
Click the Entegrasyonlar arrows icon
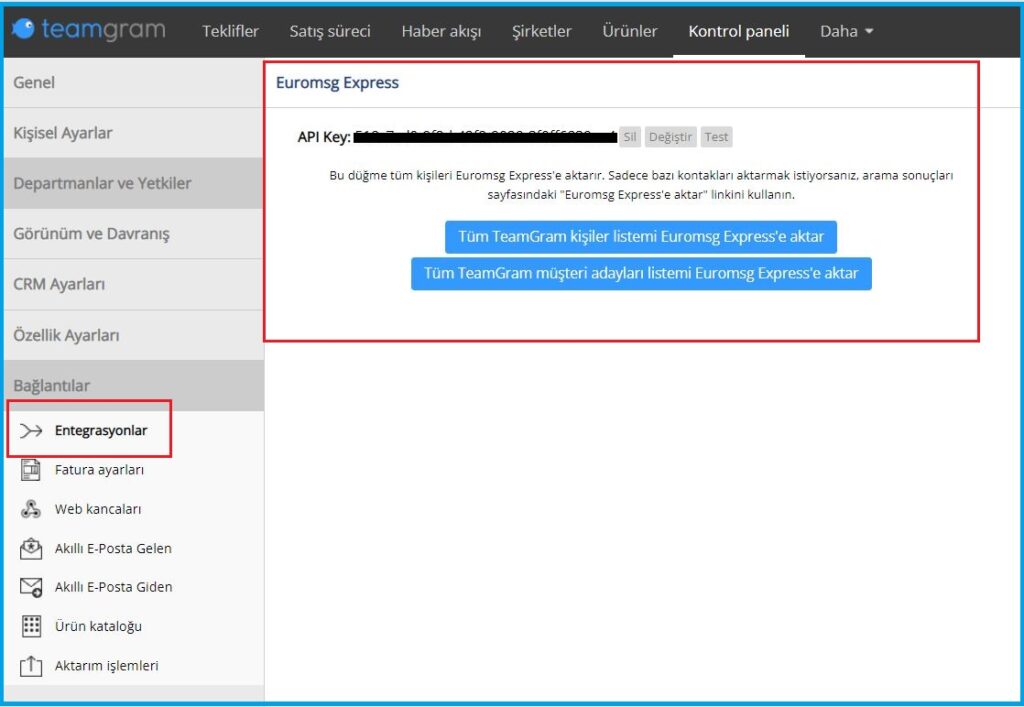(31, 431)
